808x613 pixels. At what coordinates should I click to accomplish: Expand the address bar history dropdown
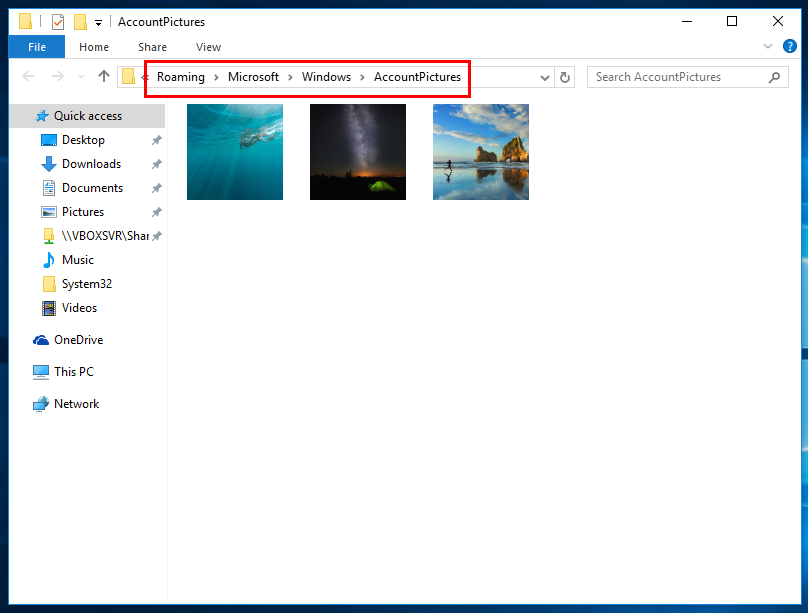[x=544, y=78]
